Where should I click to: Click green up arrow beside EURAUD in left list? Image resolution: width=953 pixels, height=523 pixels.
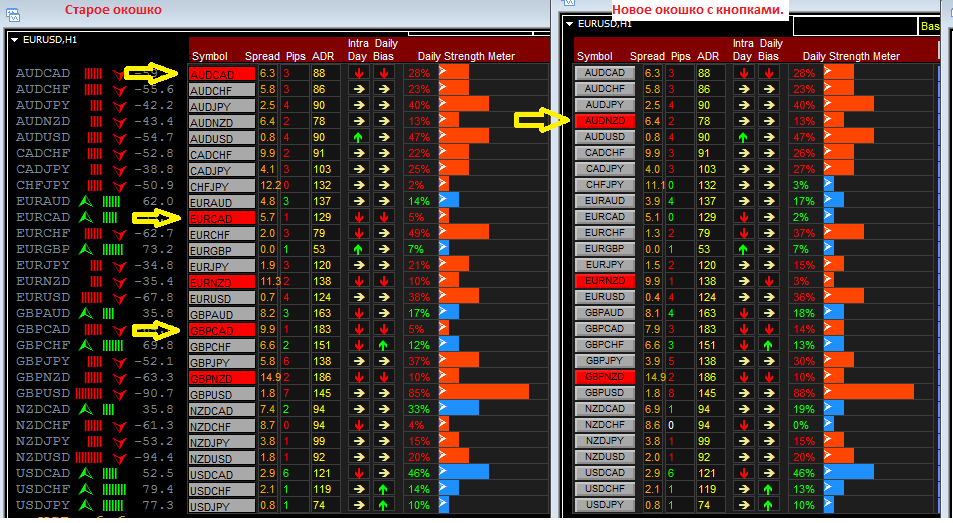point(86,201)
